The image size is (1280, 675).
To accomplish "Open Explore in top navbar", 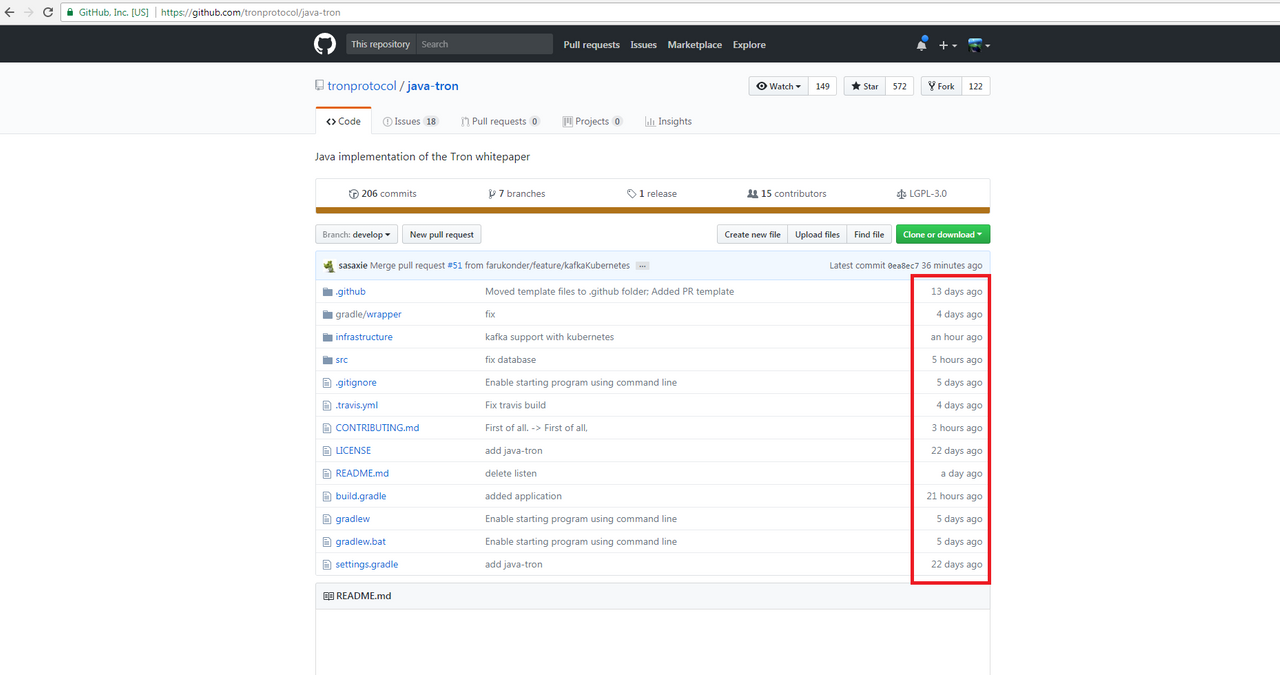I will tap(749, 45).
